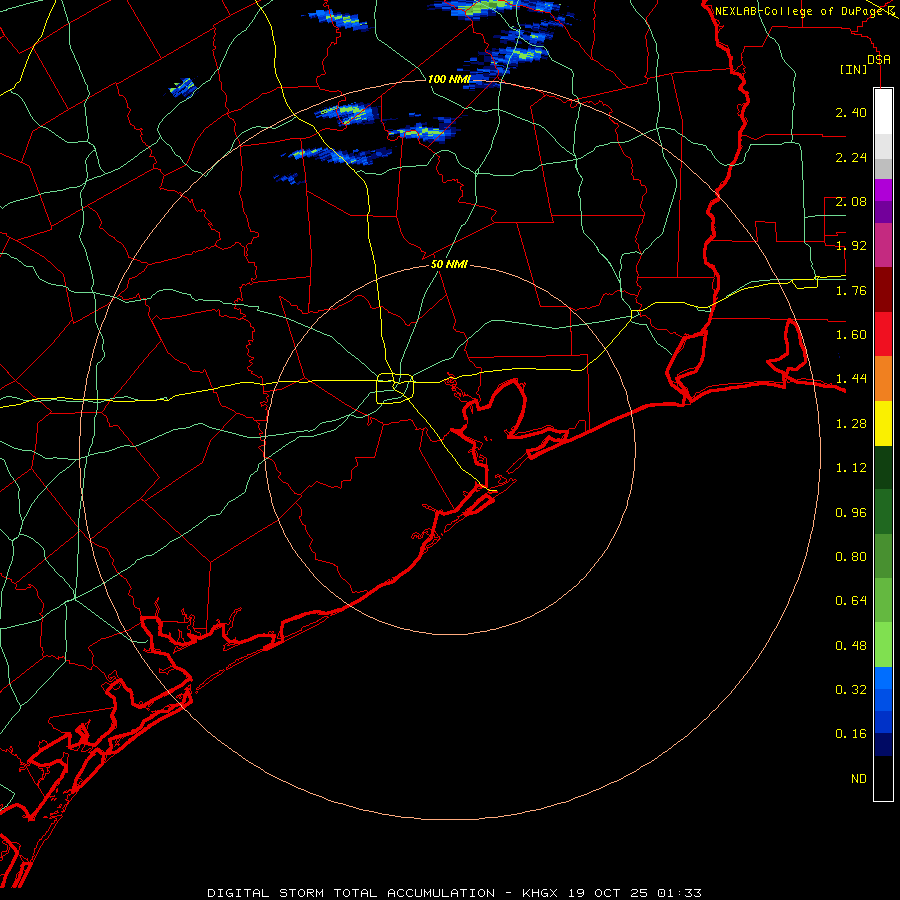Screen dimensions: 900x900
Task: Click the ND no-data label
Action: (x=859, y=779)
